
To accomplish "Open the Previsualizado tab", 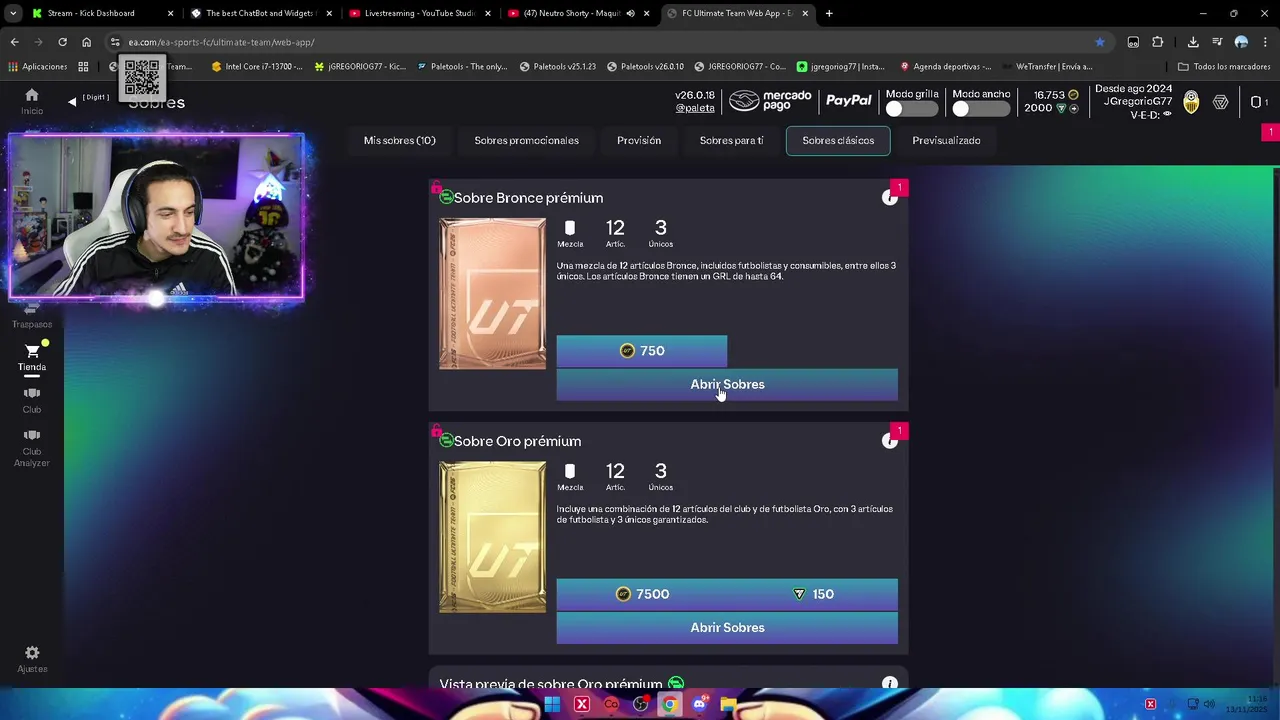I will 946,141.
